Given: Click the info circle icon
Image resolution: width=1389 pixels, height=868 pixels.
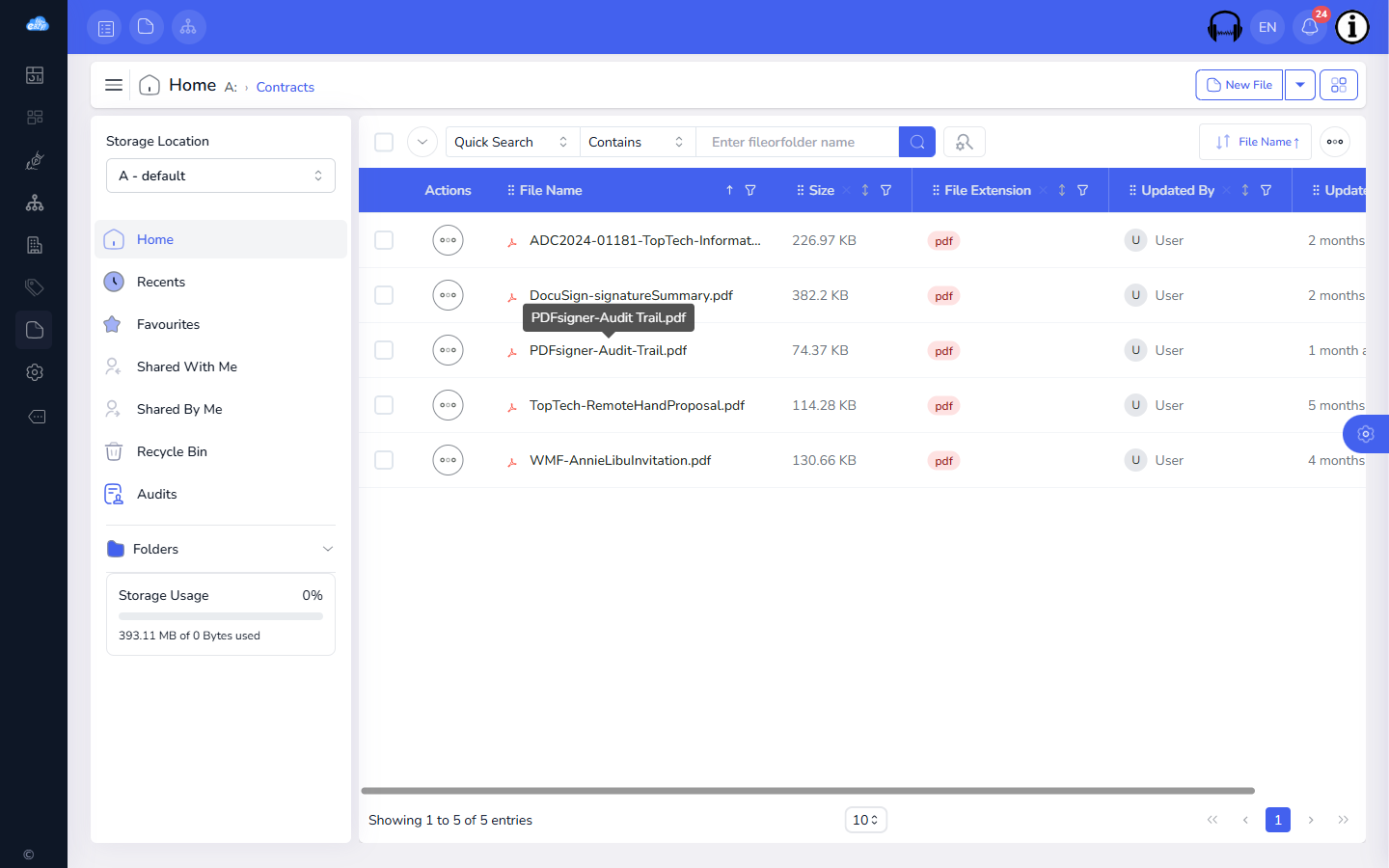Looking at the screenshot, I should point(1352,27).
